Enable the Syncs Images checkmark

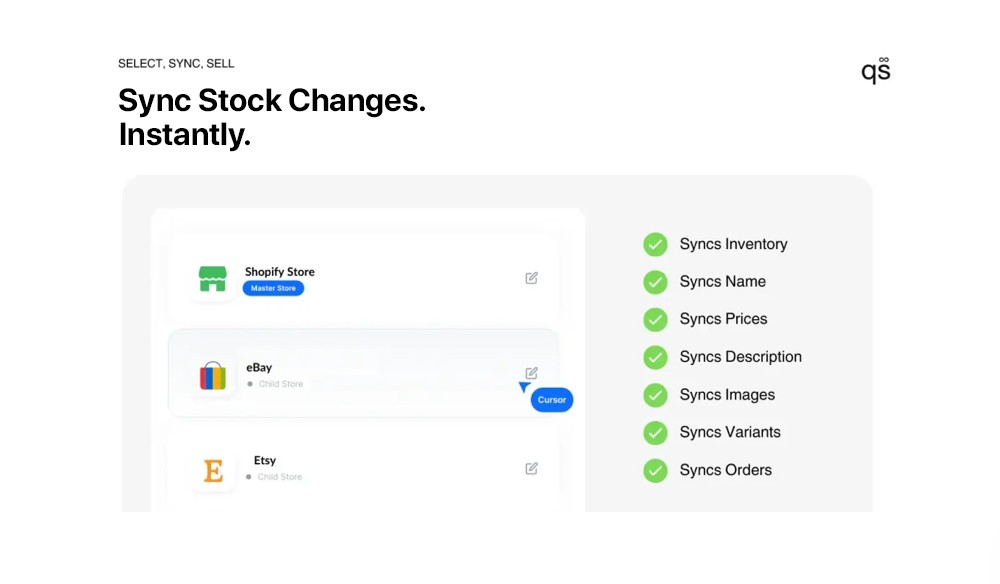pos(655,395)
